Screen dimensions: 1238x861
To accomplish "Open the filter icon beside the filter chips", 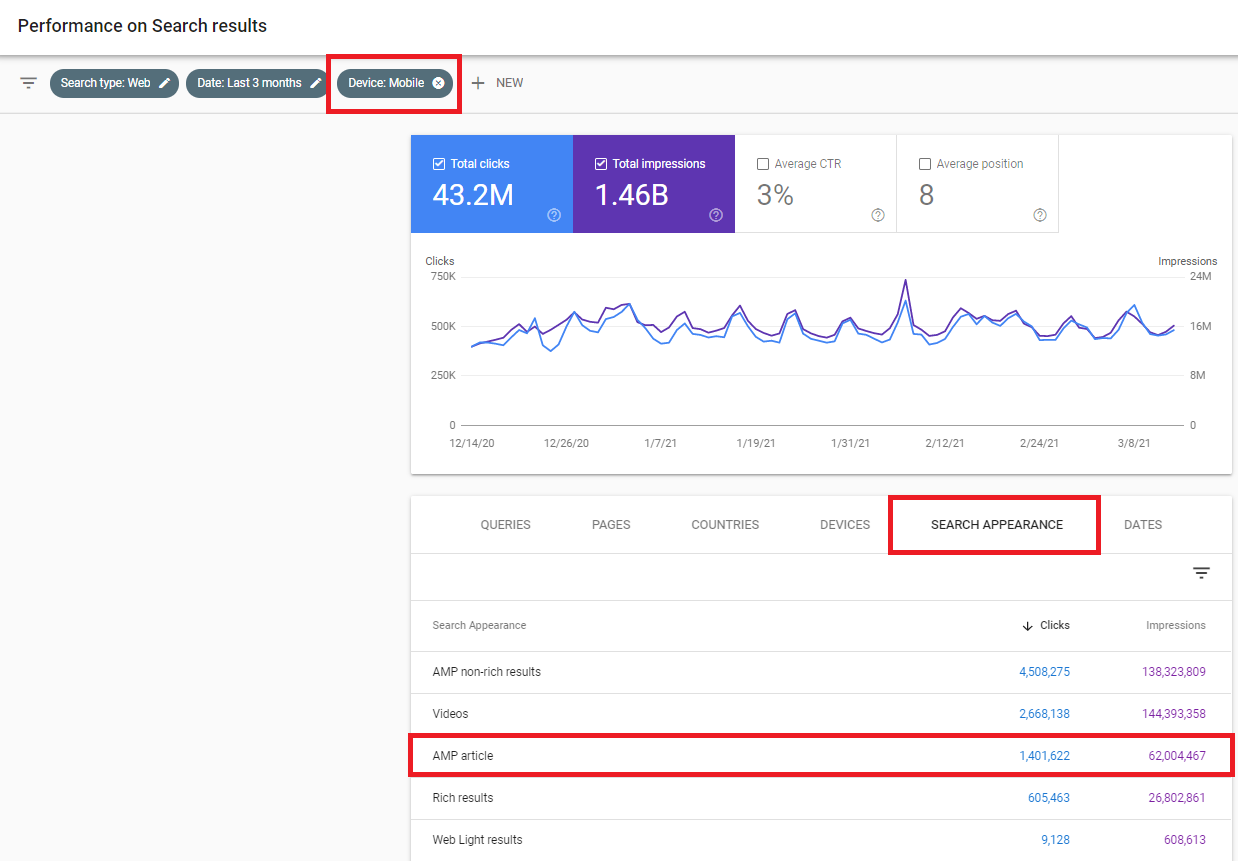I will click(28, 83).
